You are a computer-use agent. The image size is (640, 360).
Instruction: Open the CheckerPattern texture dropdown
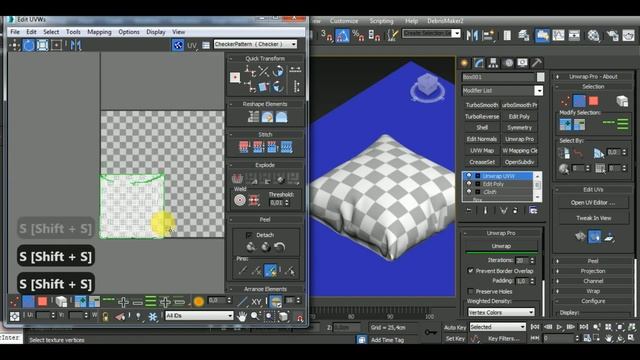[256, 44]
